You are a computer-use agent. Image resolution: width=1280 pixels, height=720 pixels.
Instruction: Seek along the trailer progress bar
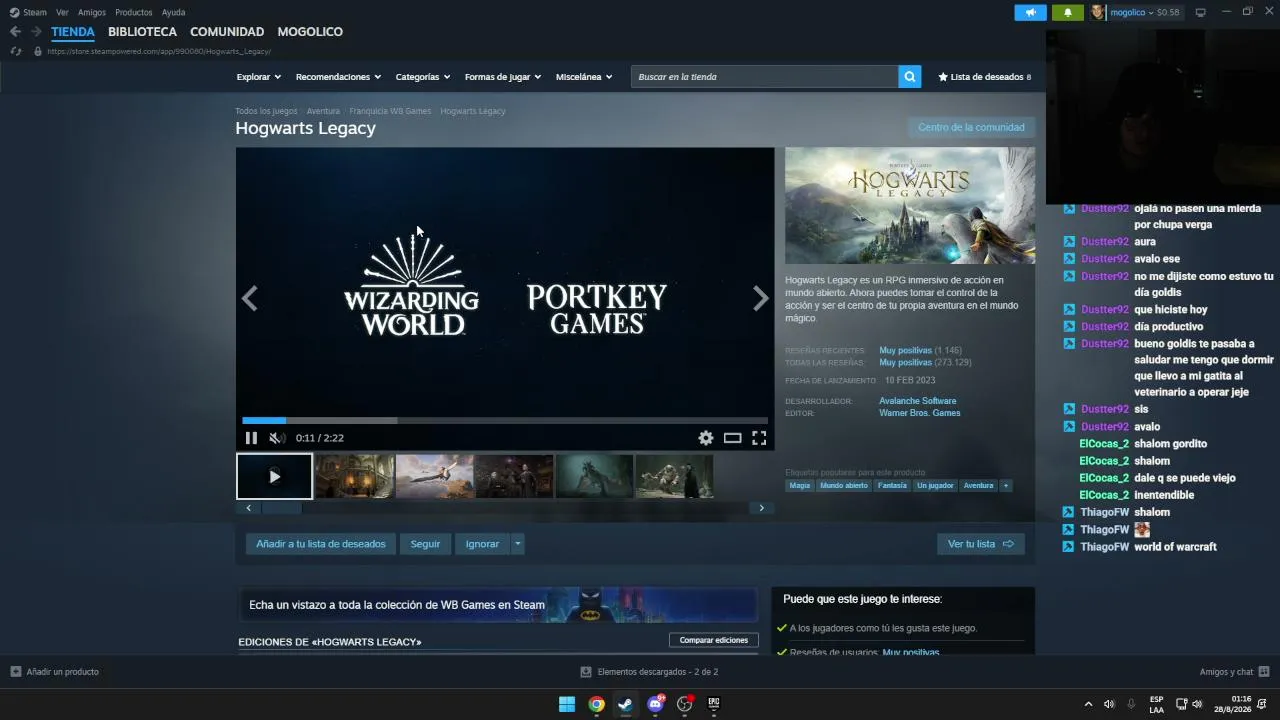[x=505, y=420]
